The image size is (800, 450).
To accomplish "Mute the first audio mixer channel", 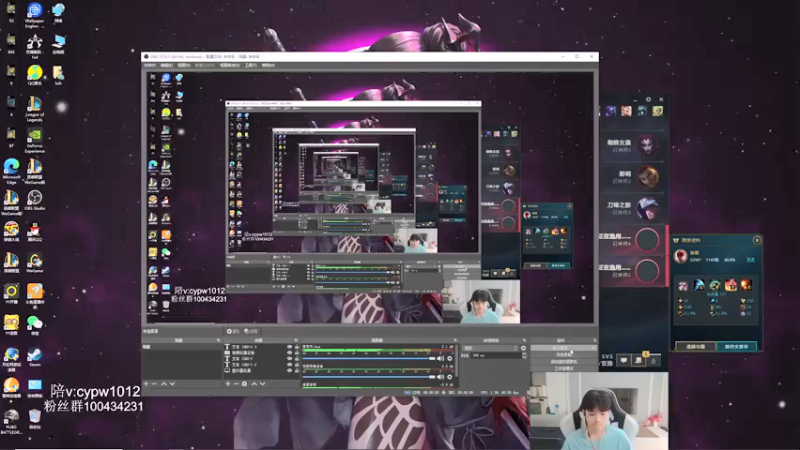I will [440, 359].
